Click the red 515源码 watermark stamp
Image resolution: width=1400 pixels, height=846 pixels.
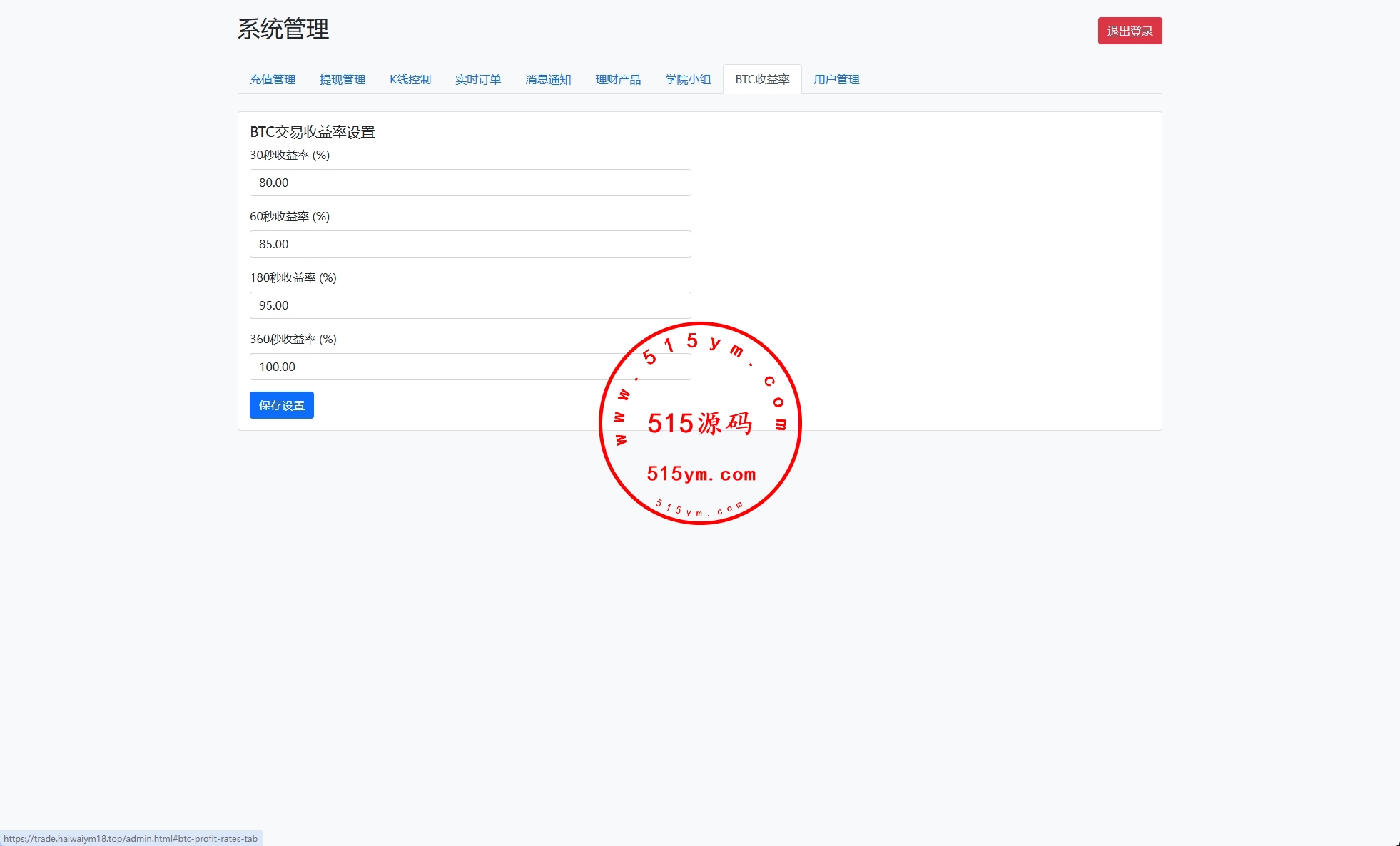pos(700,424)
